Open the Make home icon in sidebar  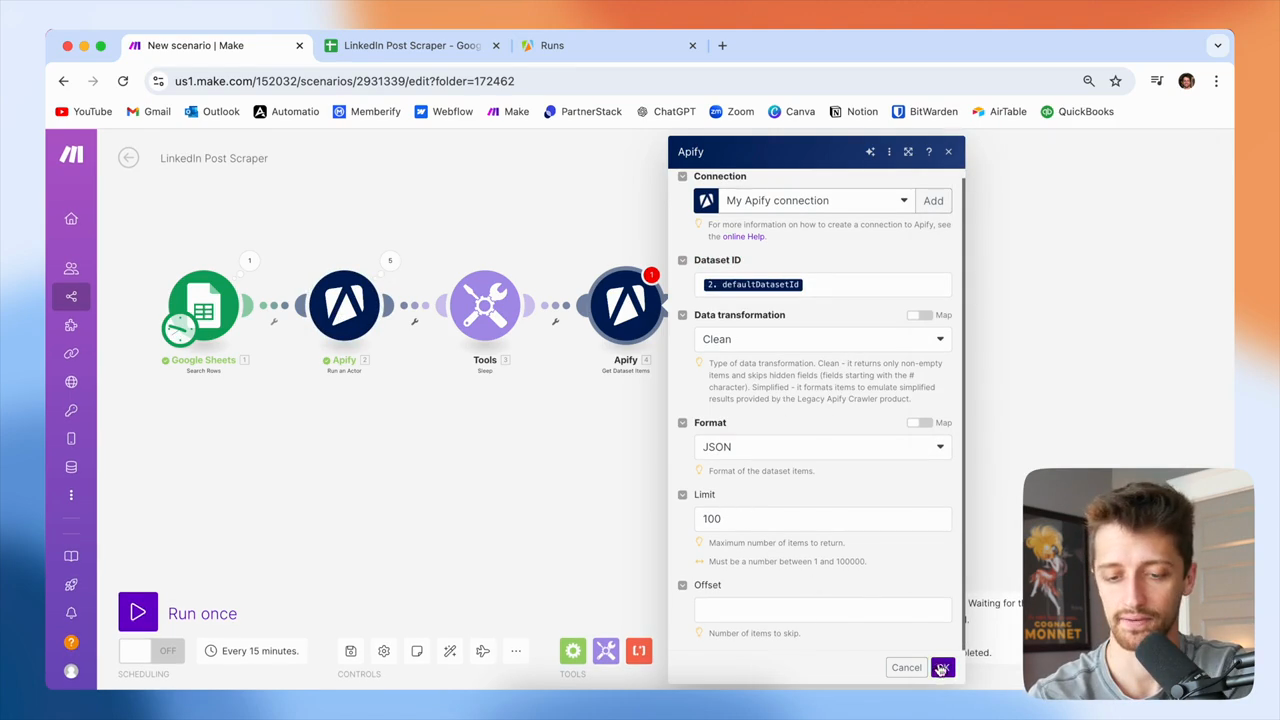(71, 219)
